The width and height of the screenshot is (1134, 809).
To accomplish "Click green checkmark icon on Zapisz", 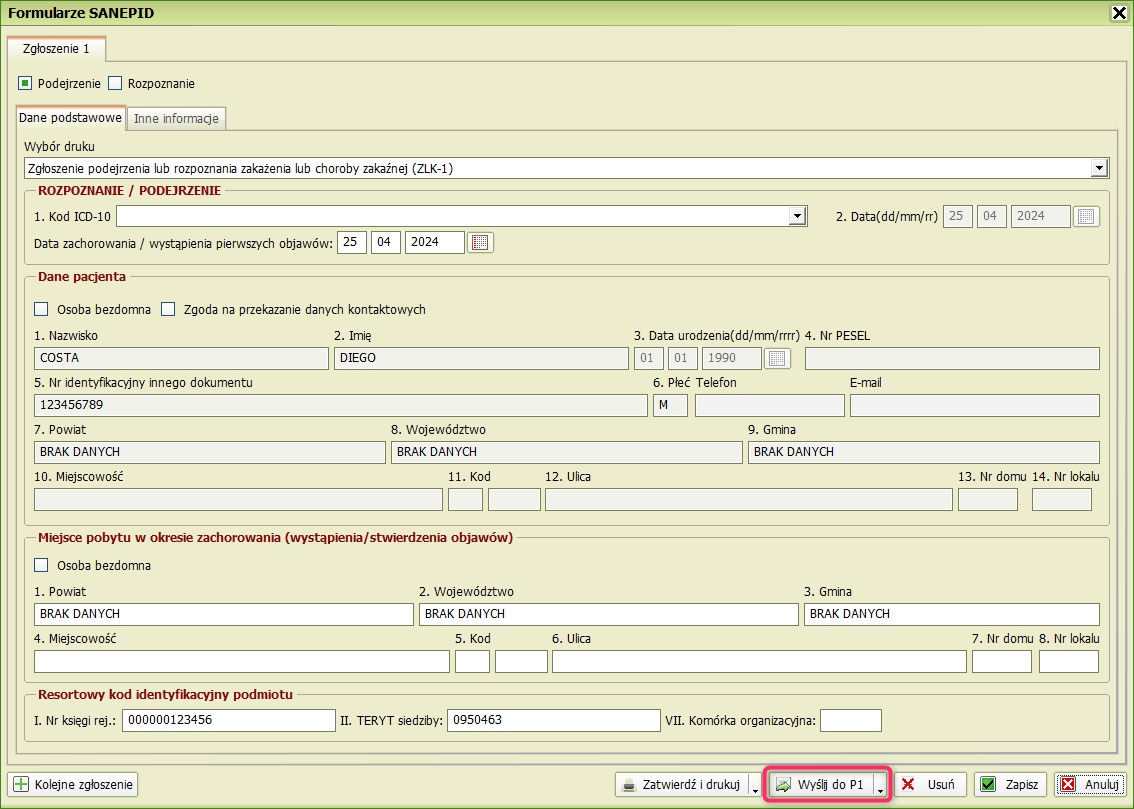I will [x=988, y=785].
